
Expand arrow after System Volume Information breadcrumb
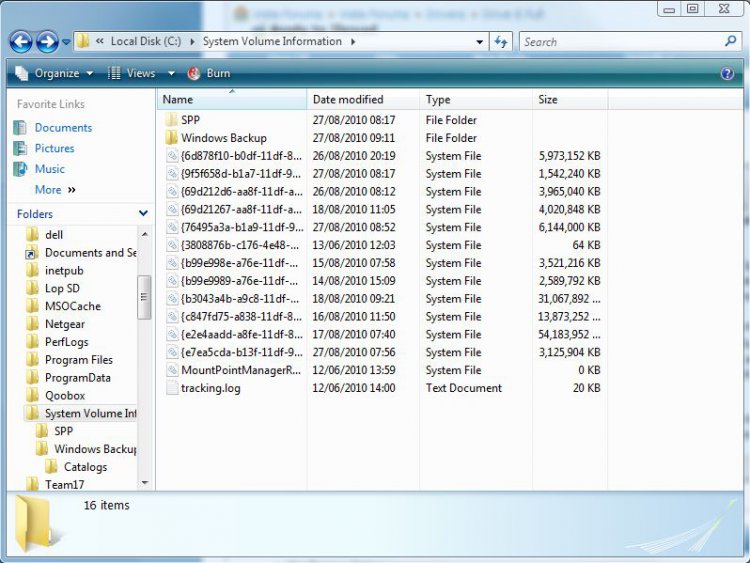(x=353, y=42)
